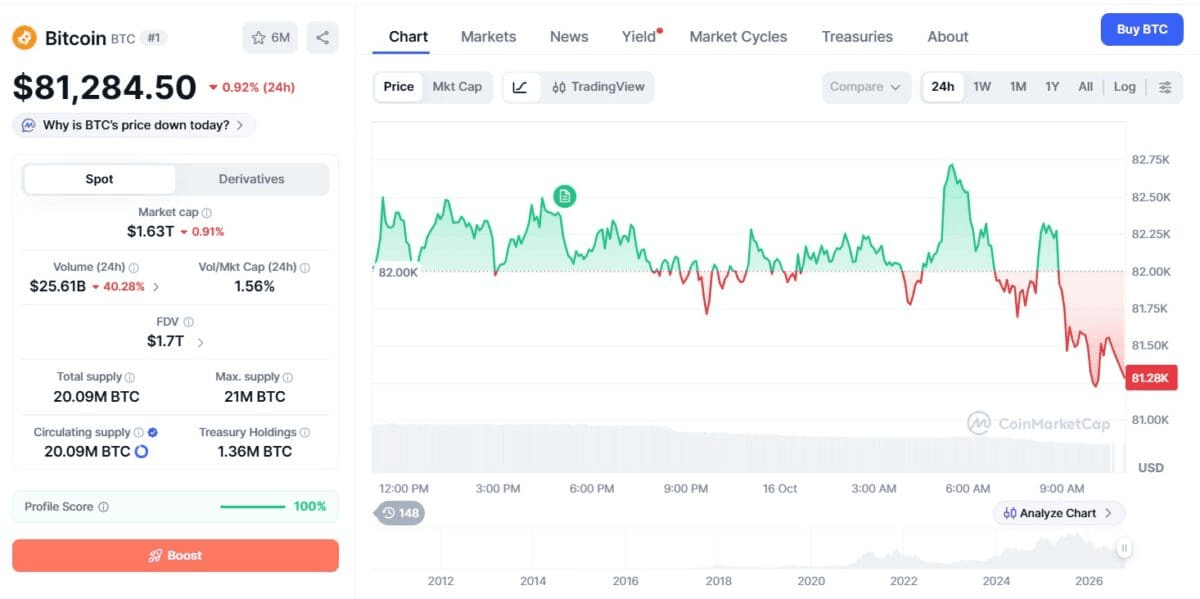
Task: Open the News tab
Action: pyautogui.click(x=569, y=37)
